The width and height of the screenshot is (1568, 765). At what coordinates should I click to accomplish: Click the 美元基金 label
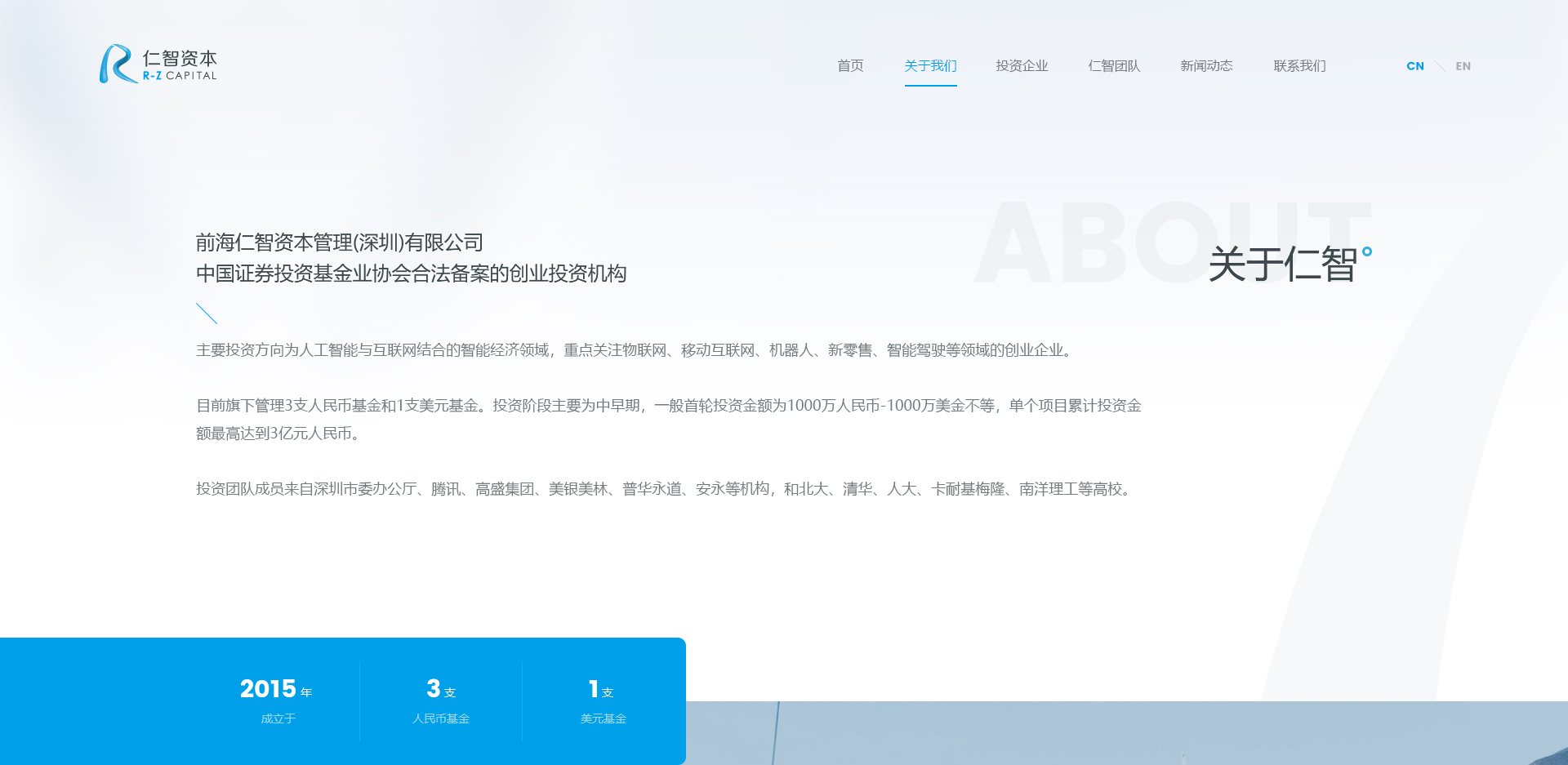(603, 718)
